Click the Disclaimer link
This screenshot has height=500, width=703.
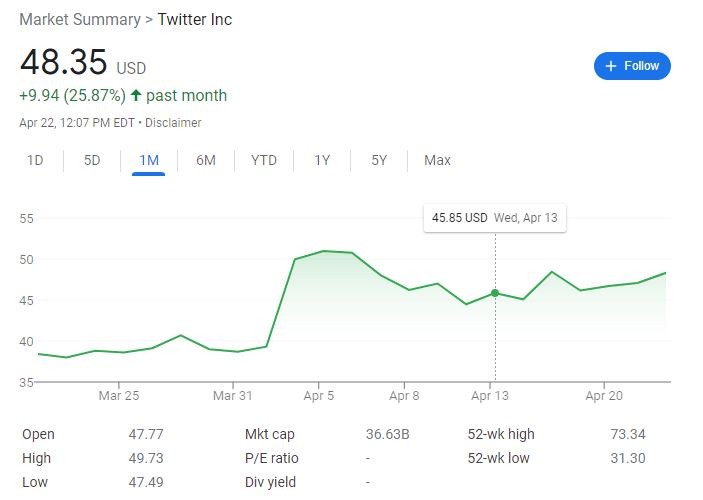(x=173, y=123)
